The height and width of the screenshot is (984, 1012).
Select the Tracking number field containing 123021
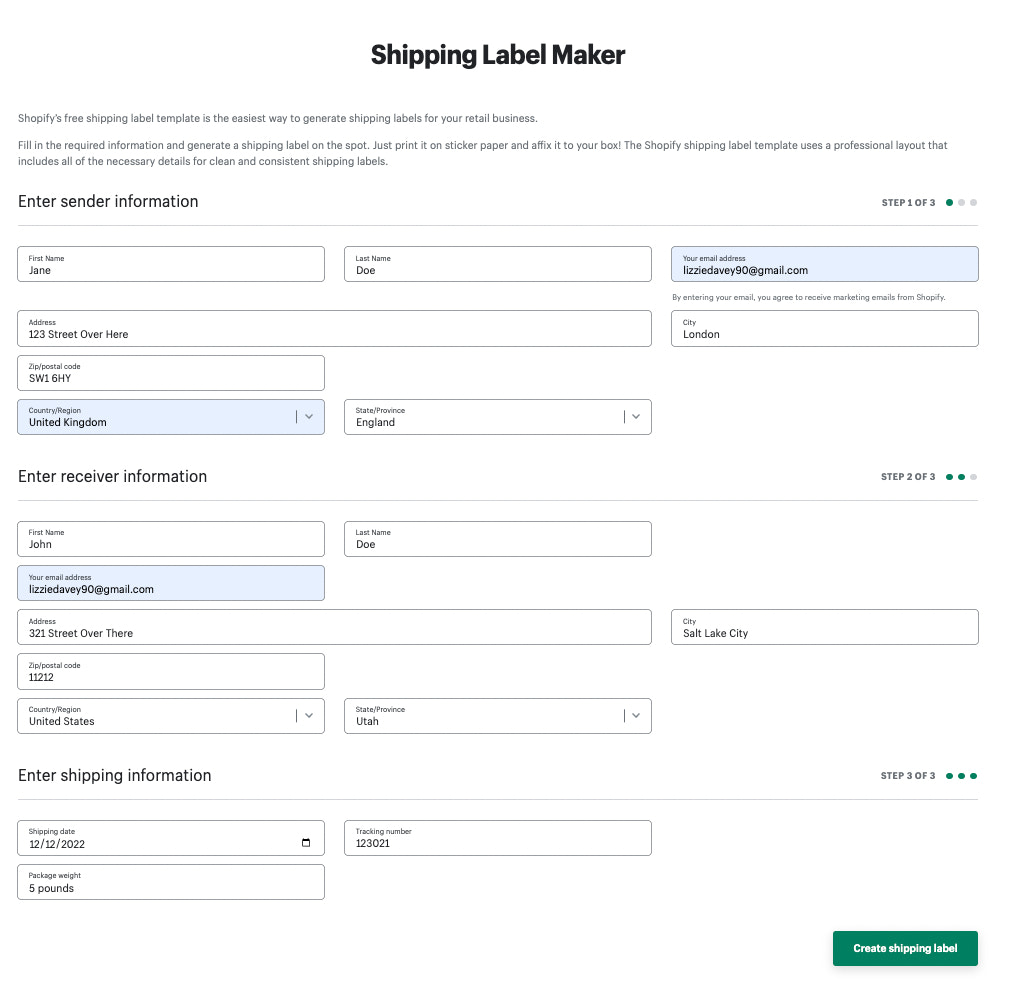[x=497, y=838]
